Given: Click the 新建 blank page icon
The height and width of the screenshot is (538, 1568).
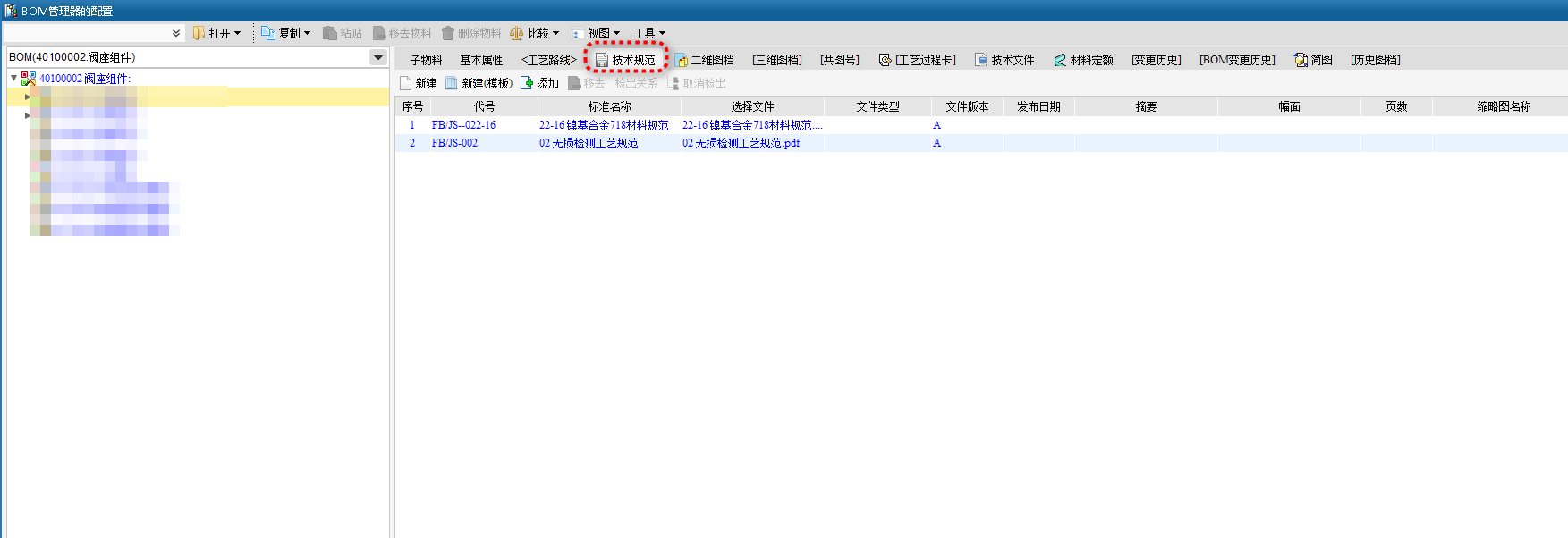Looking at the screenshot, I should click(x=406, y=83).
